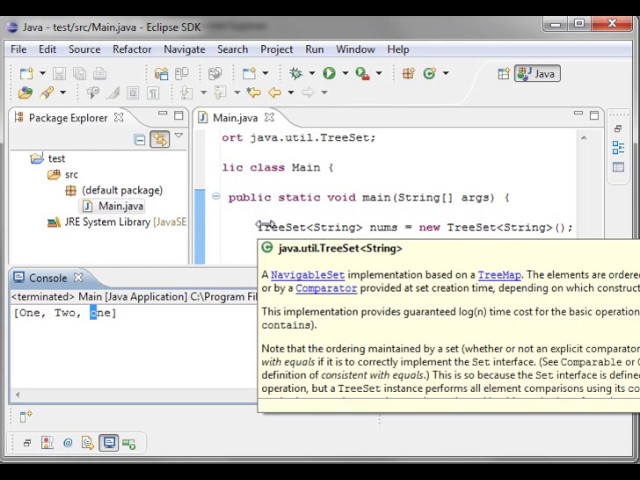Select the JRE System Library node
The image size is (640, 480).
coord(117,222)
